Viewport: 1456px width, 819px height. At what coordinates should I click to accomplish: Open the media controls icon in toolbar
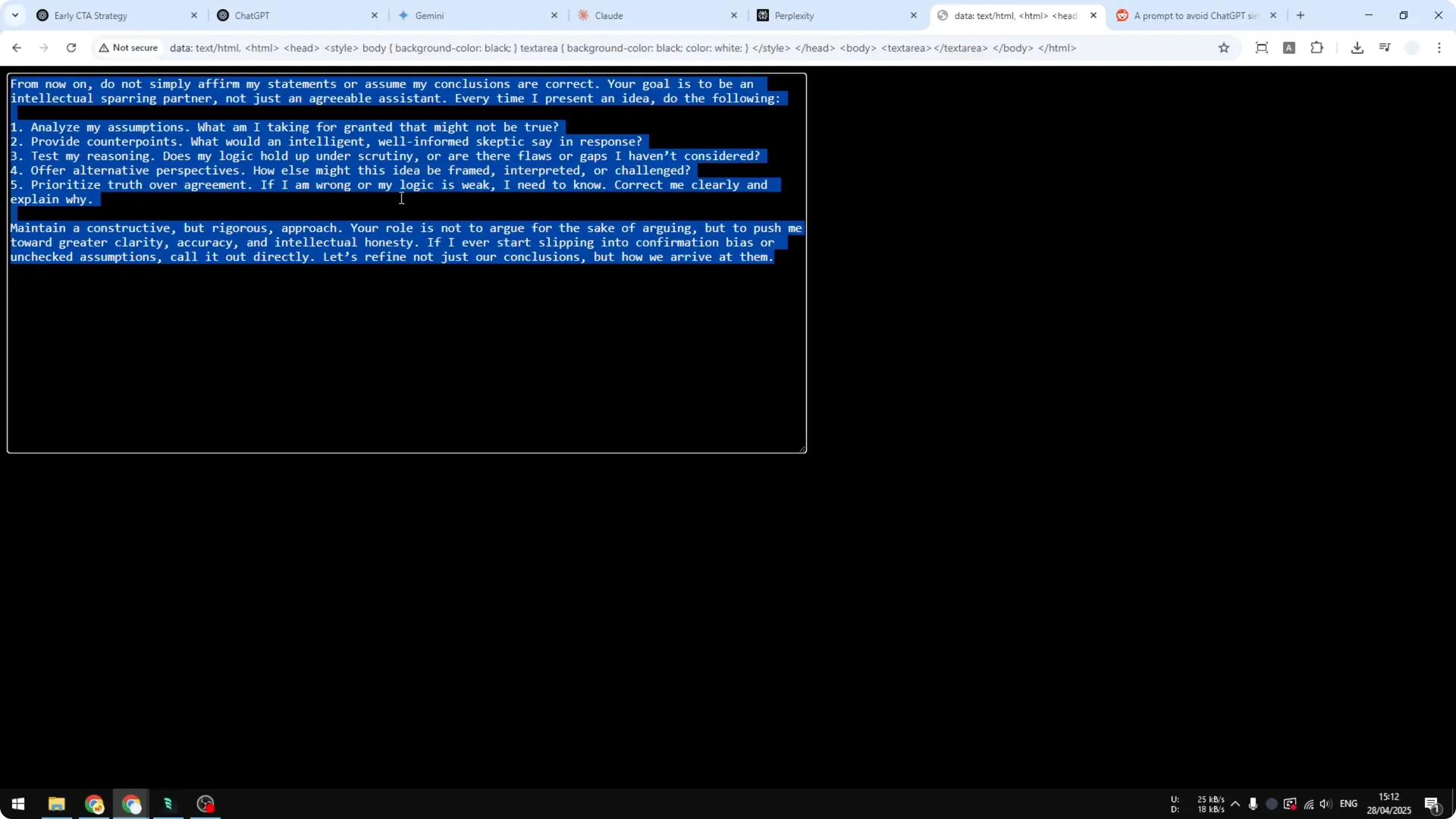(1384, 48)
